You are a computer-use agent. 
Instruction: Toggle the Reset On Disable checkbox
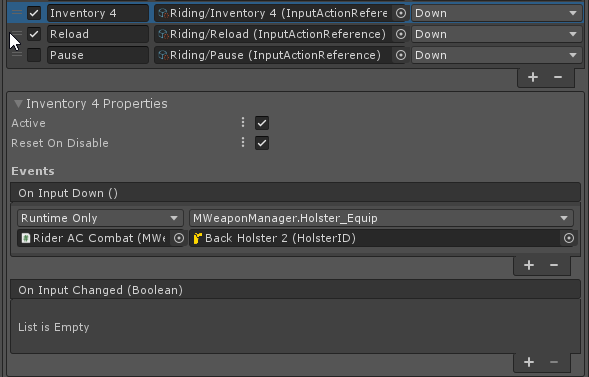pos(262,143)
